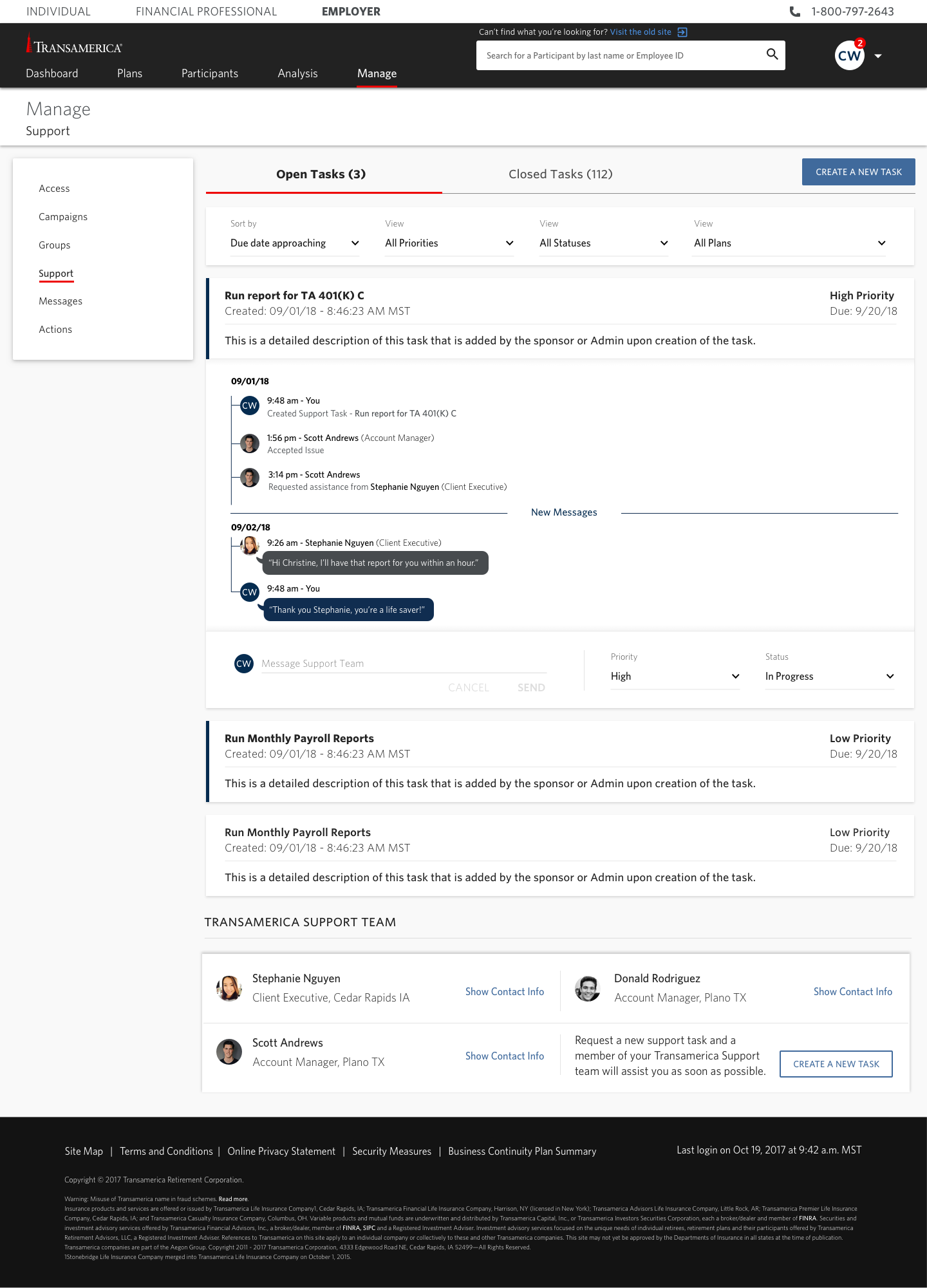The height and width of the screenshot is (1288, 927).
Task: Open Messages in the sidebar
Action: click(x=61, y=301)
